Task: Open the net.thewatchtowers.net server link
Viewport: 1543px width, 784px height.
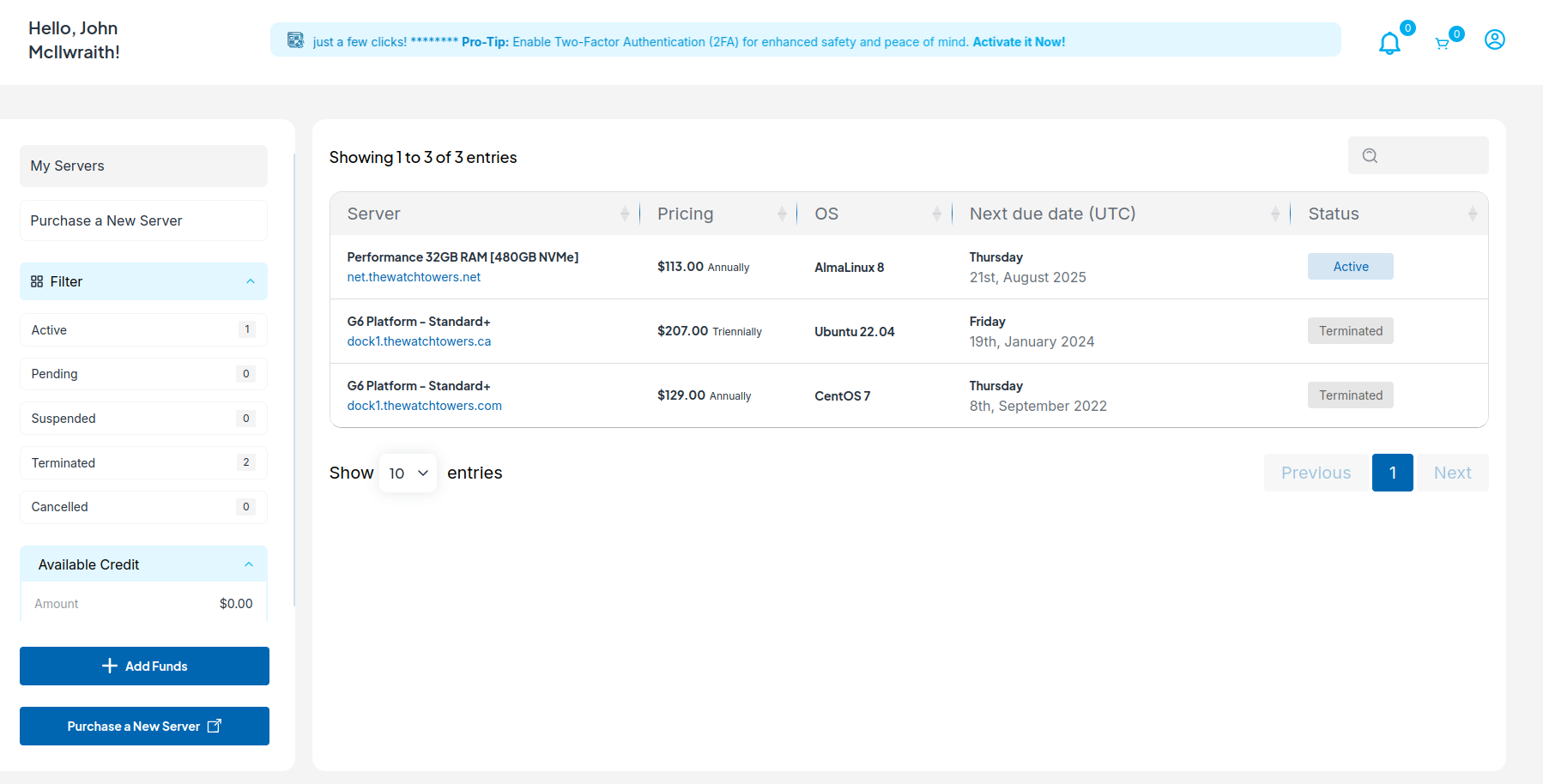Action: click(x=414, y=277)
